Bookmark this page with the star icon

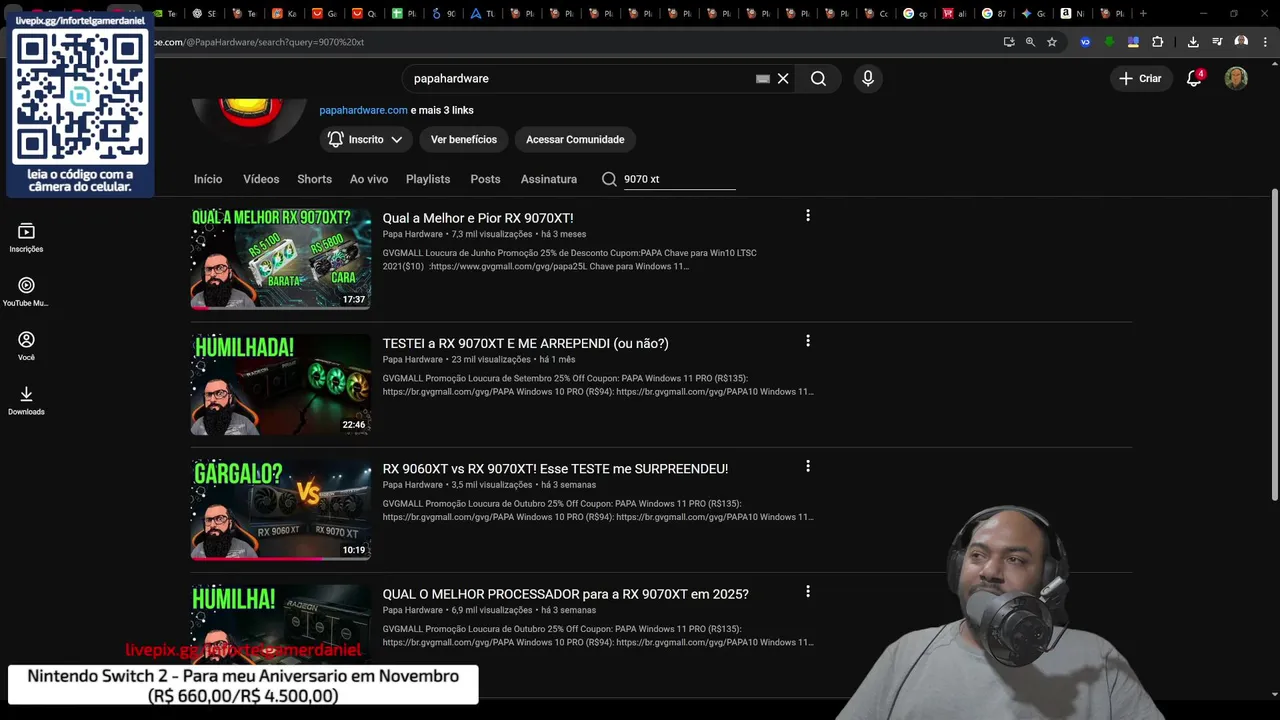(1052, 42)
